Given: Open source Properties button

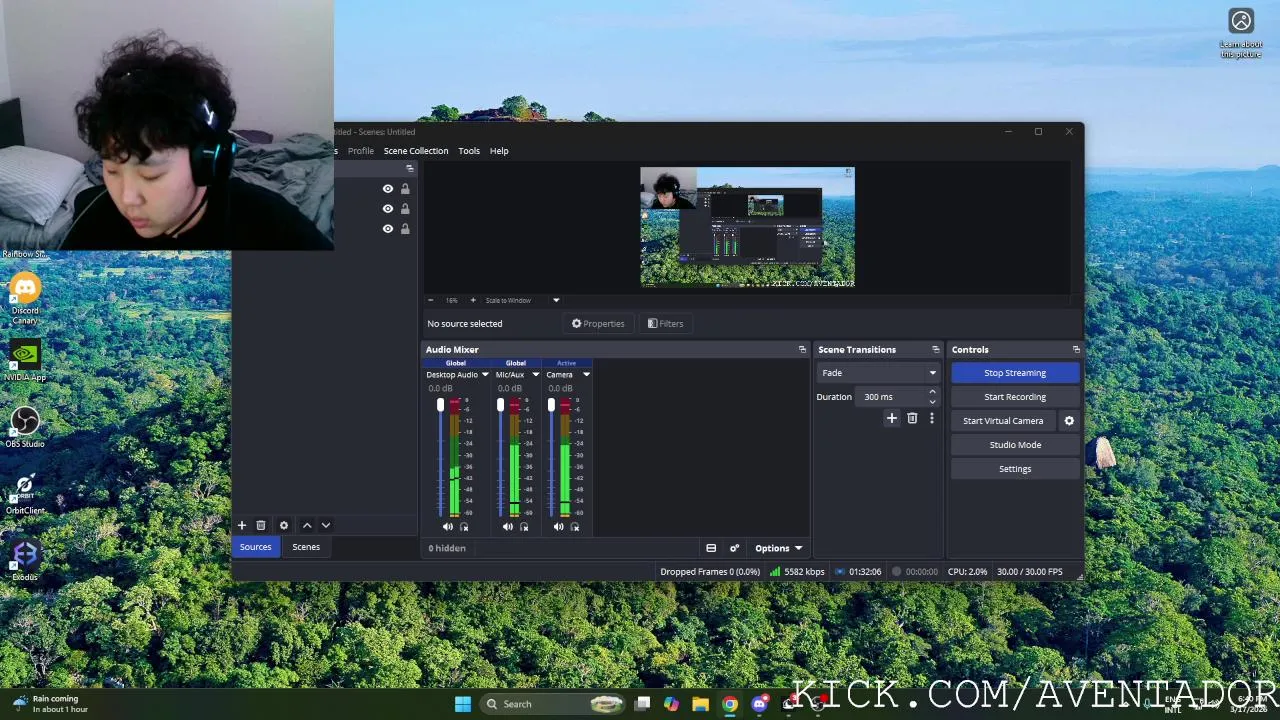Looking at the screenshot, I should coord(598,324).
